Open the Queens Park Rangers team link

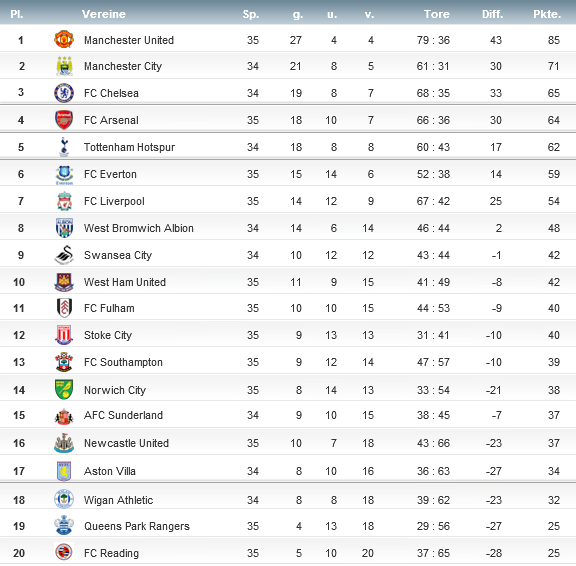(x=137, y=526)
